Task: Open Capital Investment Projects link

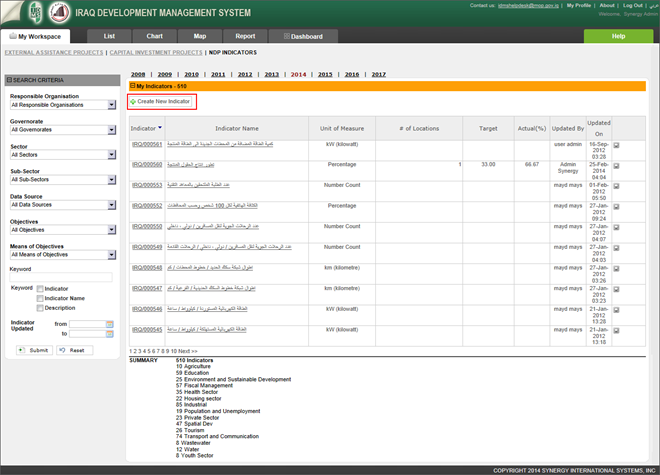Action: pyautogui.click(x=156, y=53)
